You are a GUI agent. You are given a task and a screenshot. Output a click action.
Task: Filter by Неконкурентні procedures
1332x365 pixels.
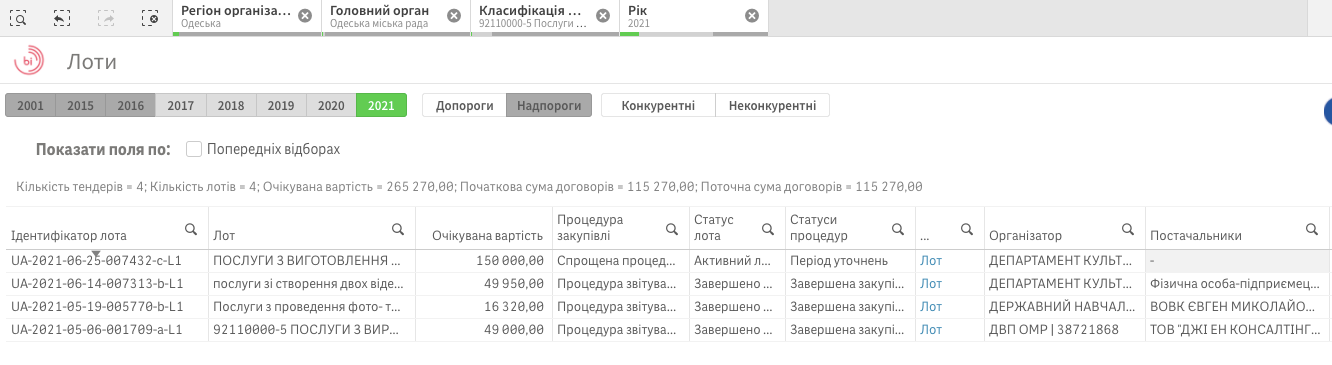(x=772, y=105)
